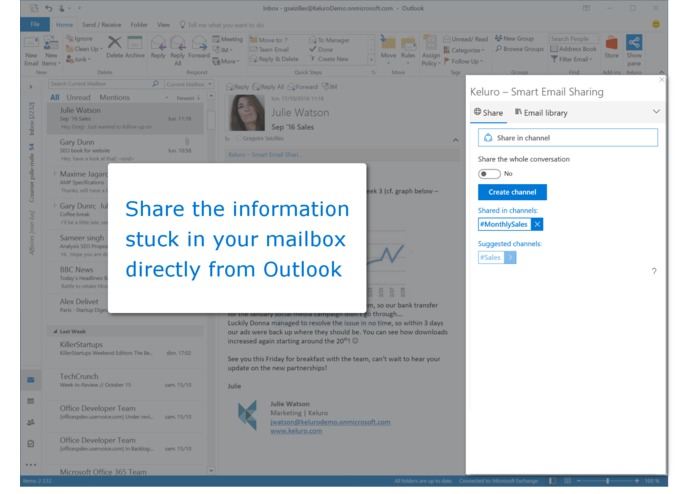
Task: Collapse the Last Week group
Action: click(55, 331)
